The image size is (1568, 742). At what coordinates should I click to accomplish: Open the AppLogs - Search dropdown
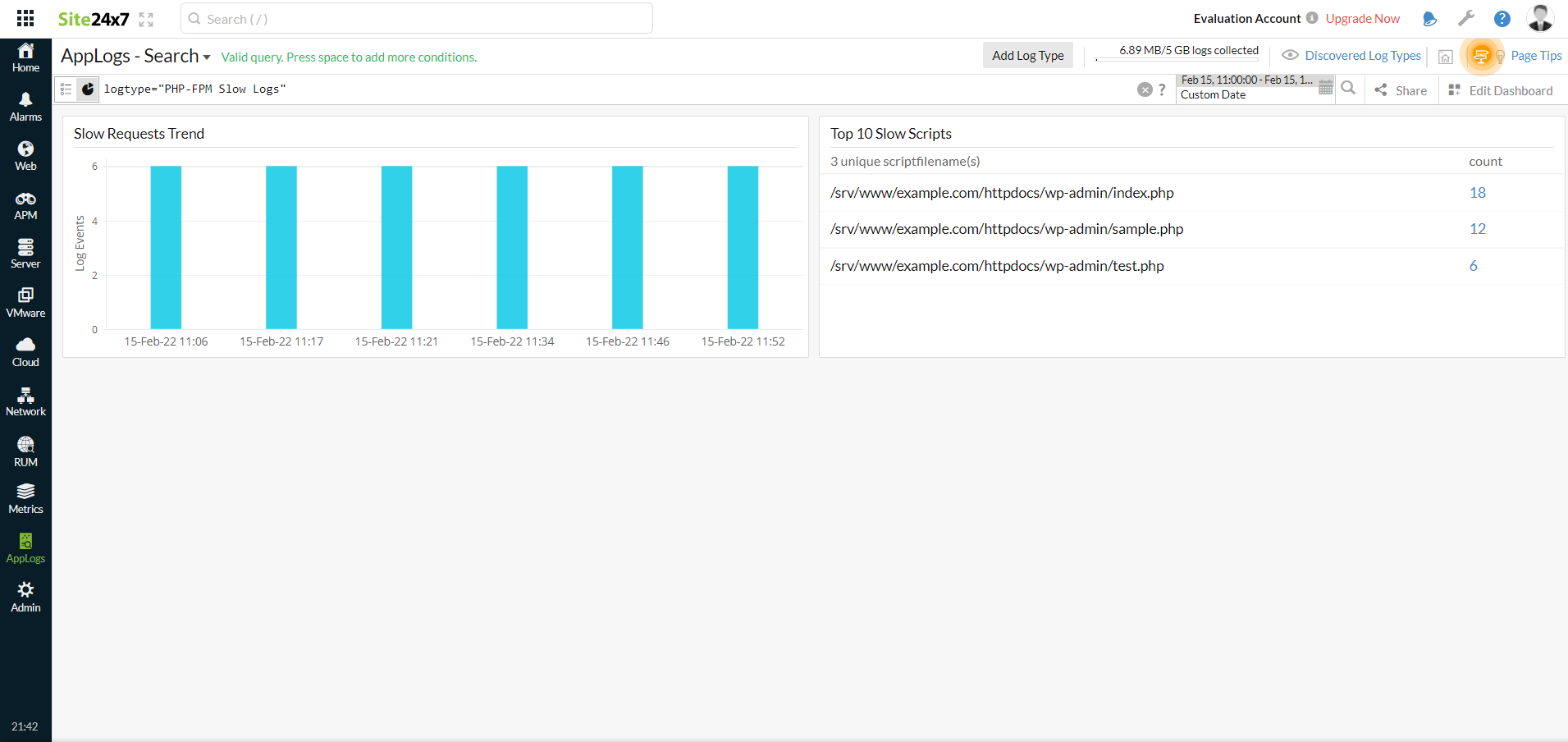(206, 57)
